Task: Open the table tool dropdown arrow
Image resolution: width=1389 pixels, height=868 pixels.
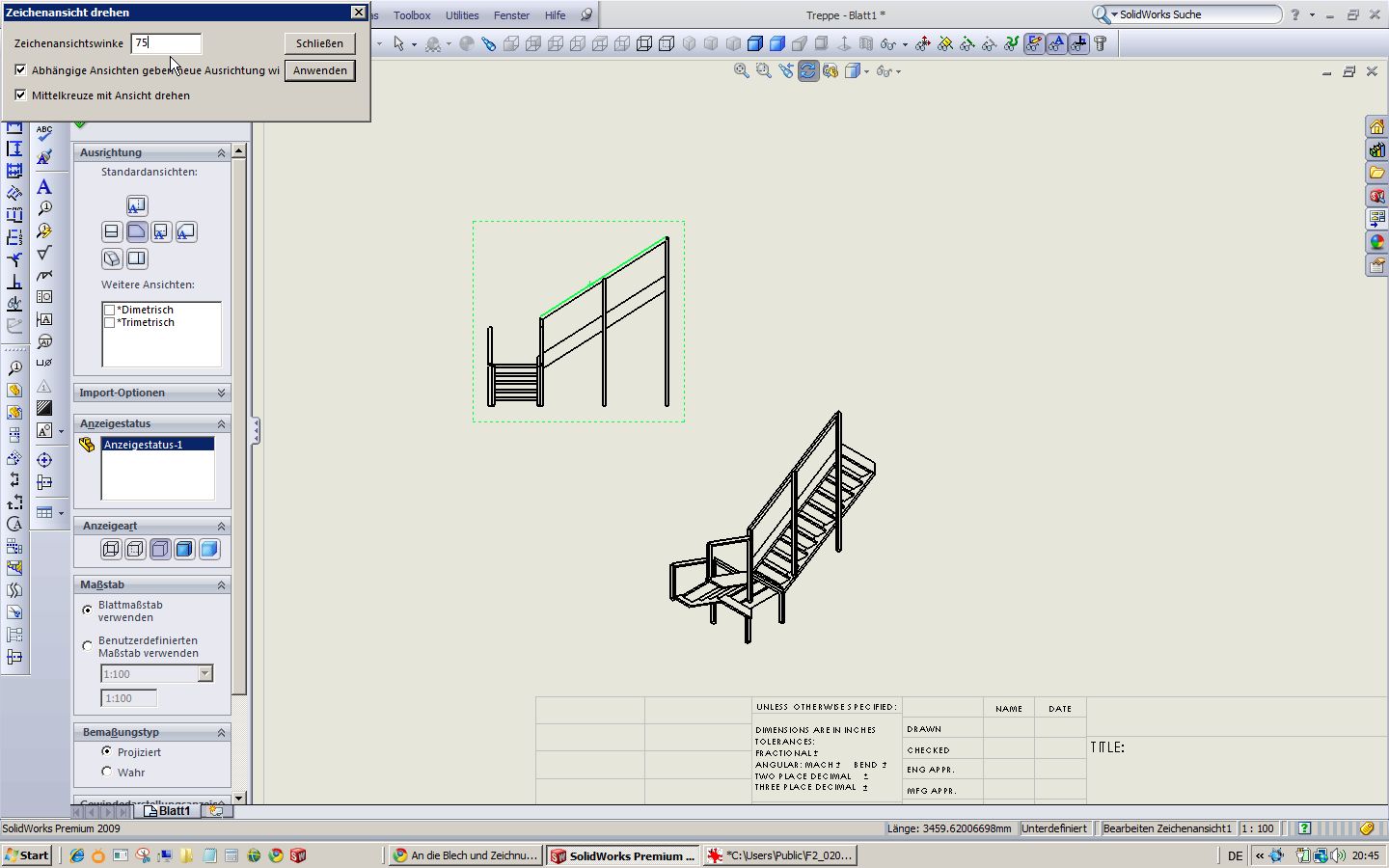Action: tap(62, 513)
